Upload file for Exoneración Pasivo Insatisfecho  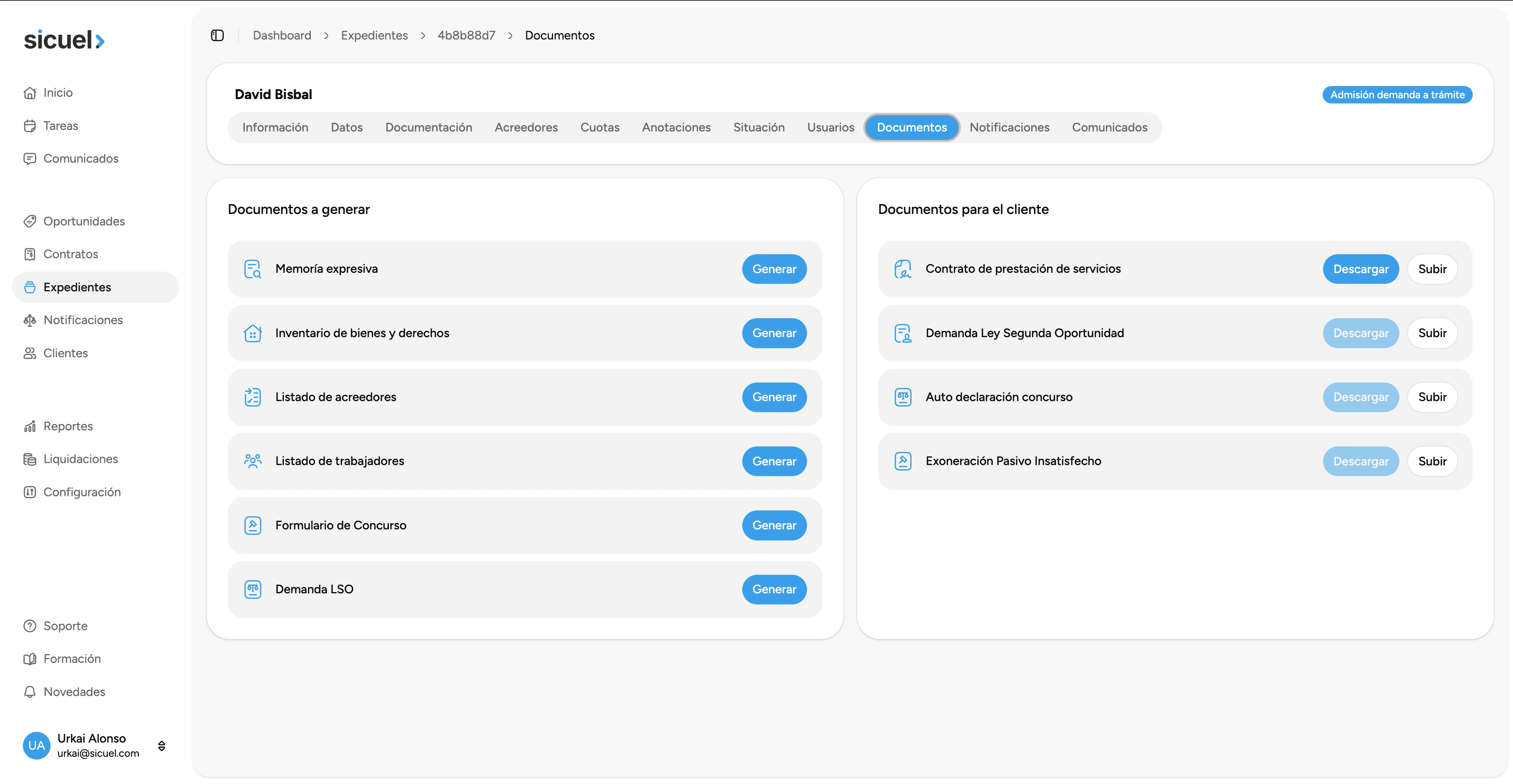[x=1432, y=461]
